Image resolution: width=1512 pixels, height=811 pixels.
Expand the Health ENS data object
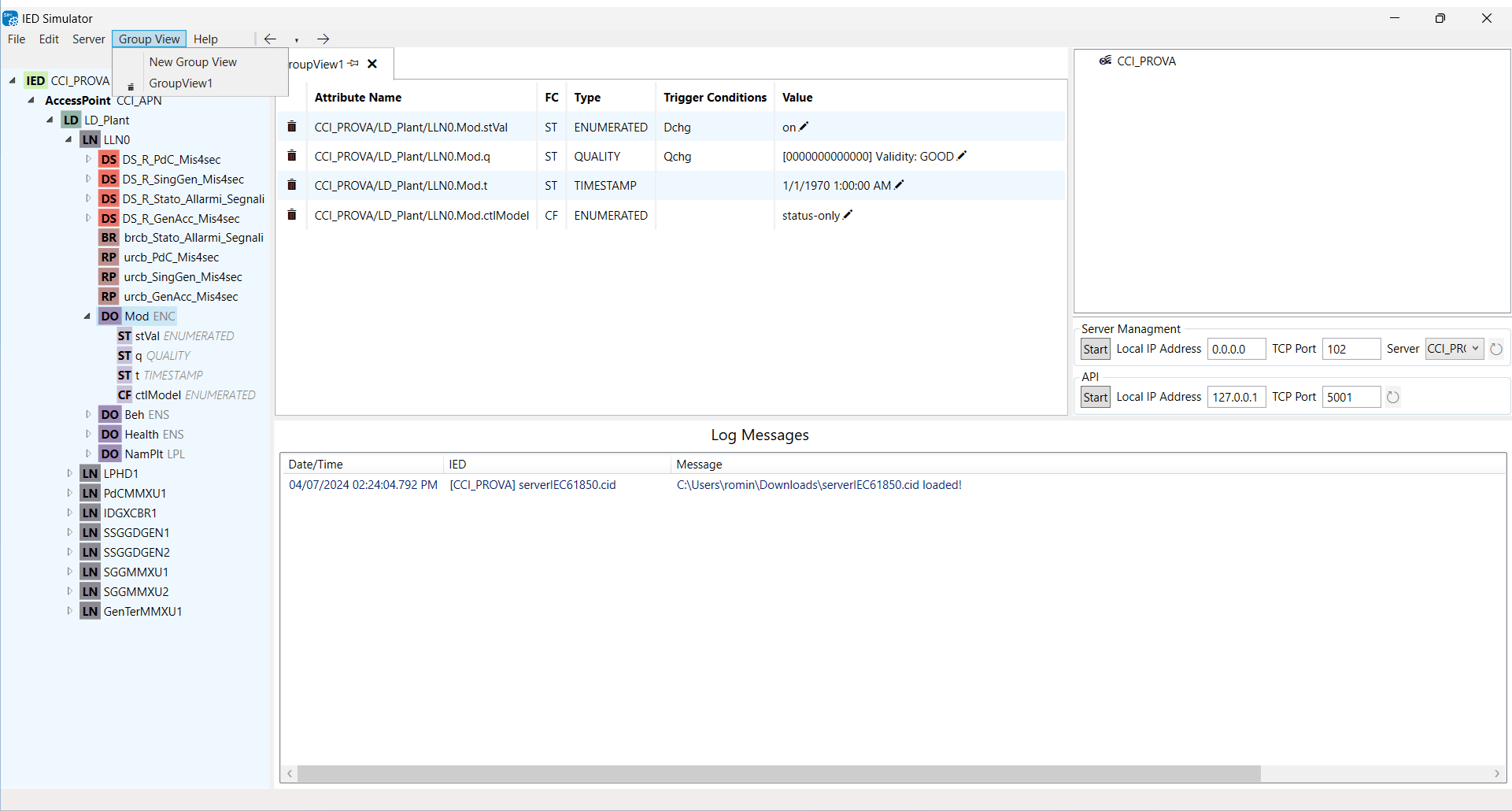pyautogui.click(x=88, y=434)
